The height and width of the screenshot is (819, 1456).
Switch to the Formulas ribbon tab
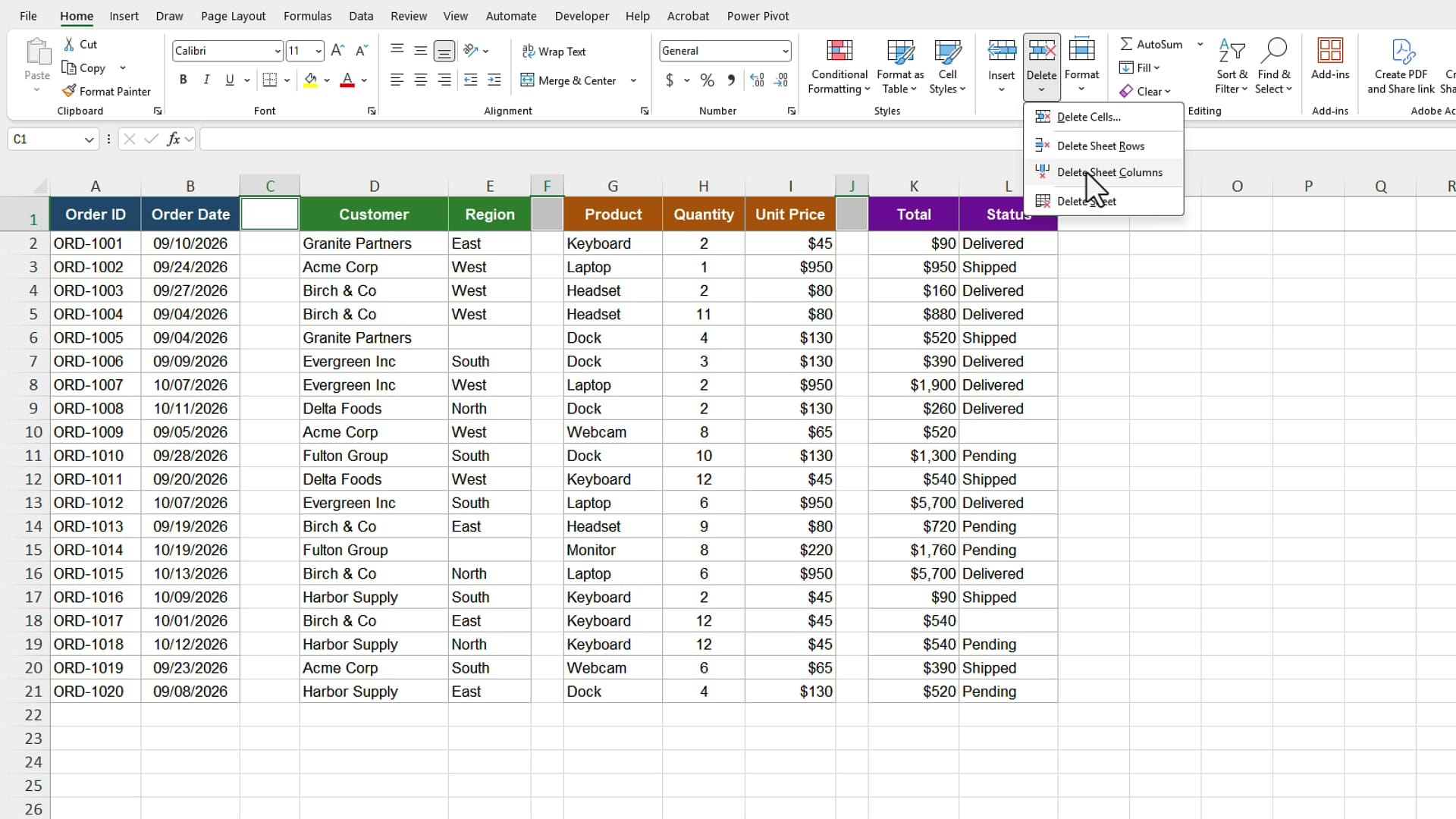[307, 16]
